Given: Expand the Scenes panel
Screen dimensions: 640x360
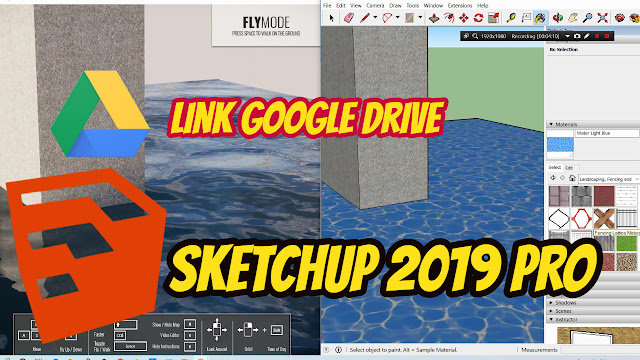Looking at the screenshot, I should click(551, 311).
